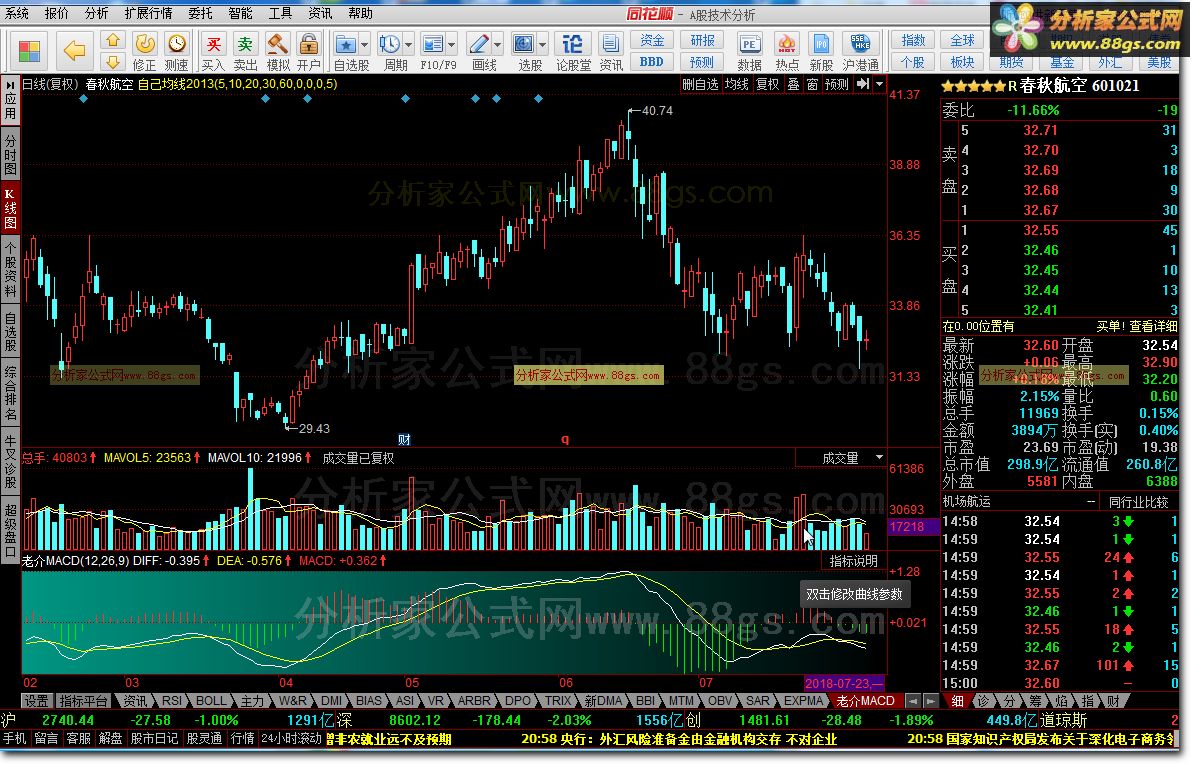Expand the 选股 dropdown arrow
Image resolution: width=1192 pixels, height=764 pixels.
click(542, 44)
